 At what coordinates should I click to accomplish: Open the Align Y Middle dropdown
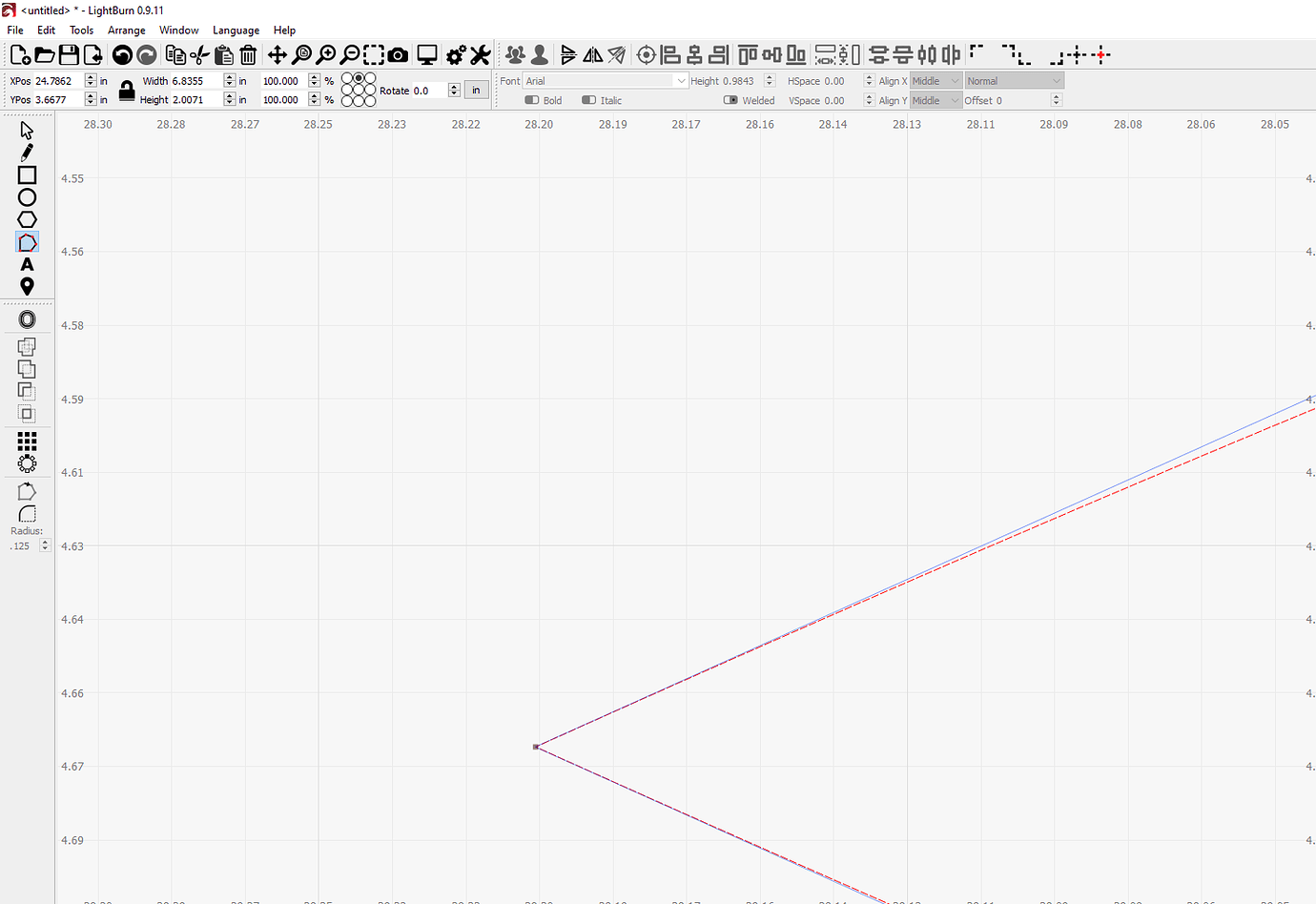936,100
